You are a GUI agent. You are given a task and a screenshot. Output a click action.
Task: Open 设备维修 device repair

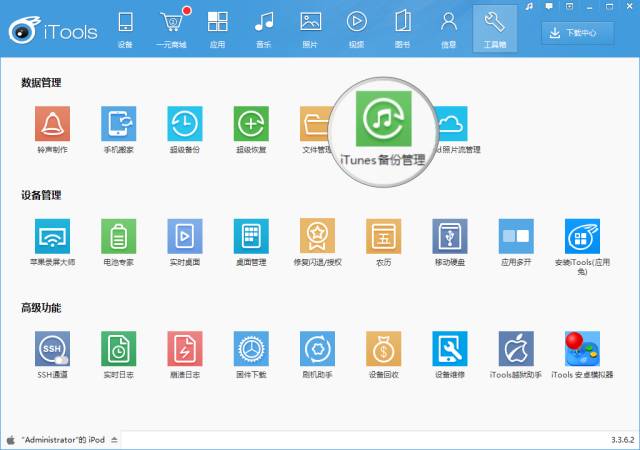click(x=450, y=348)
